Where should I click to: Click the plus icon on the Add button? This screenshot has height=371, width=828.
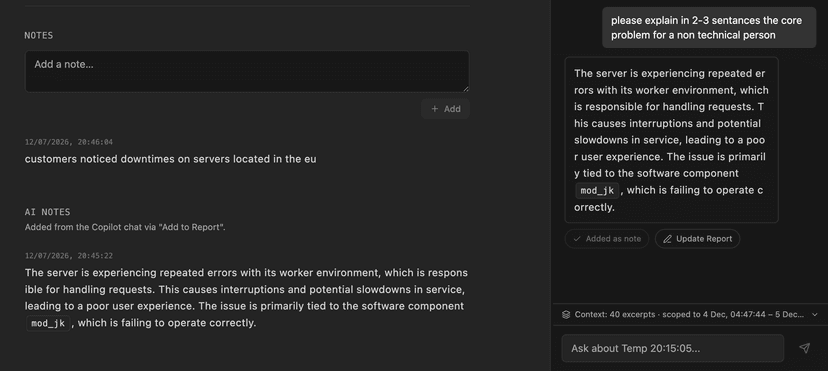pos(435,109)
